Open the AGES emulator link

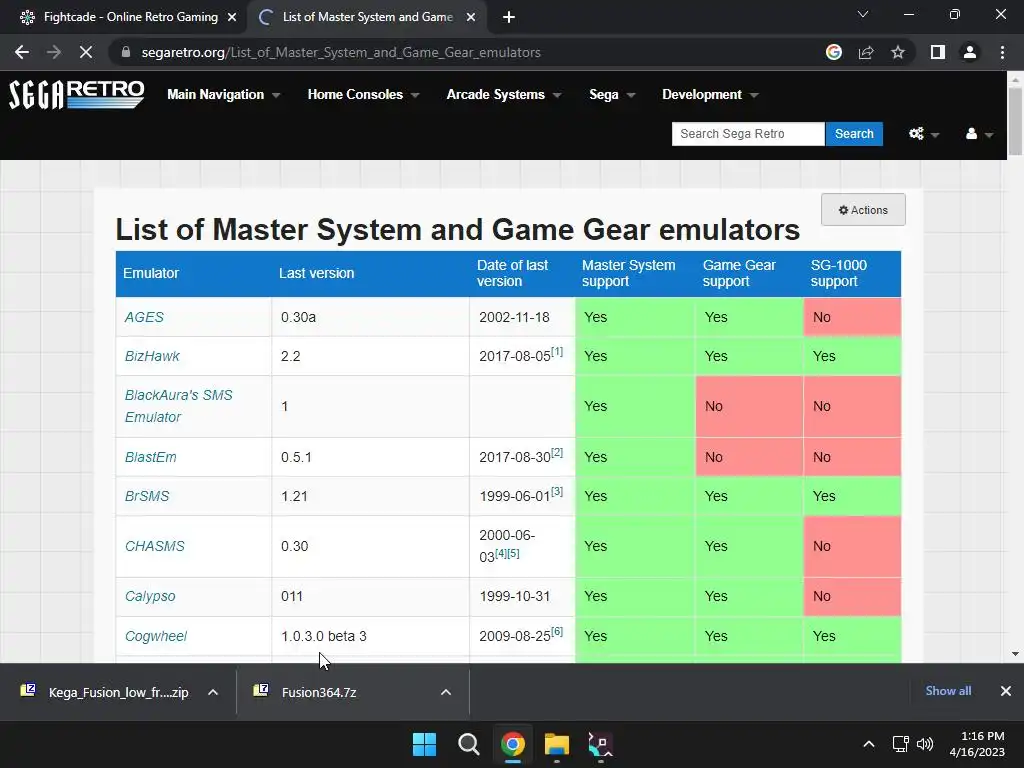(x=144, y=317)
